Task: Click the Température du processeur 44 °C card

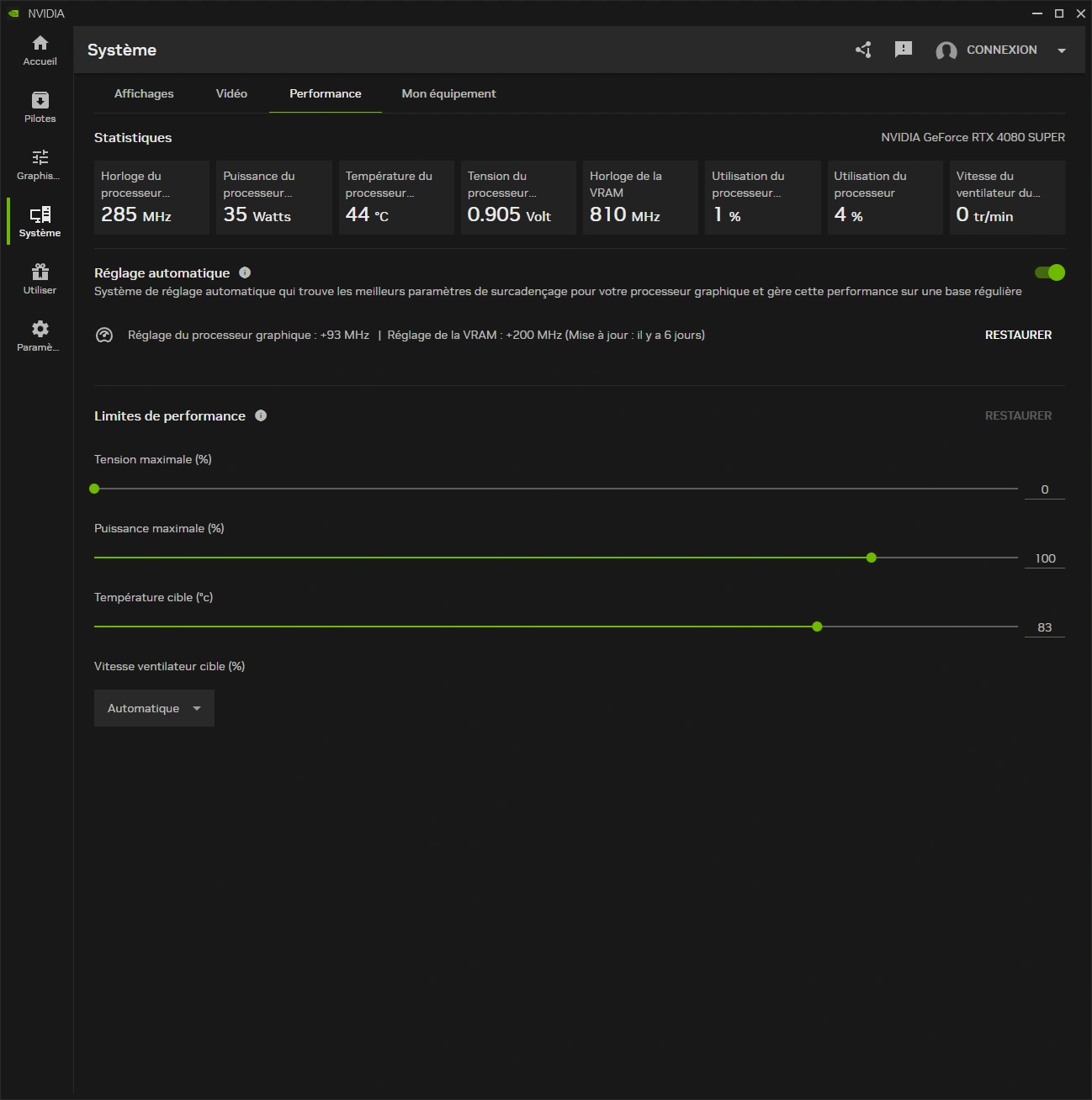Action: click(x=396, y=198)
